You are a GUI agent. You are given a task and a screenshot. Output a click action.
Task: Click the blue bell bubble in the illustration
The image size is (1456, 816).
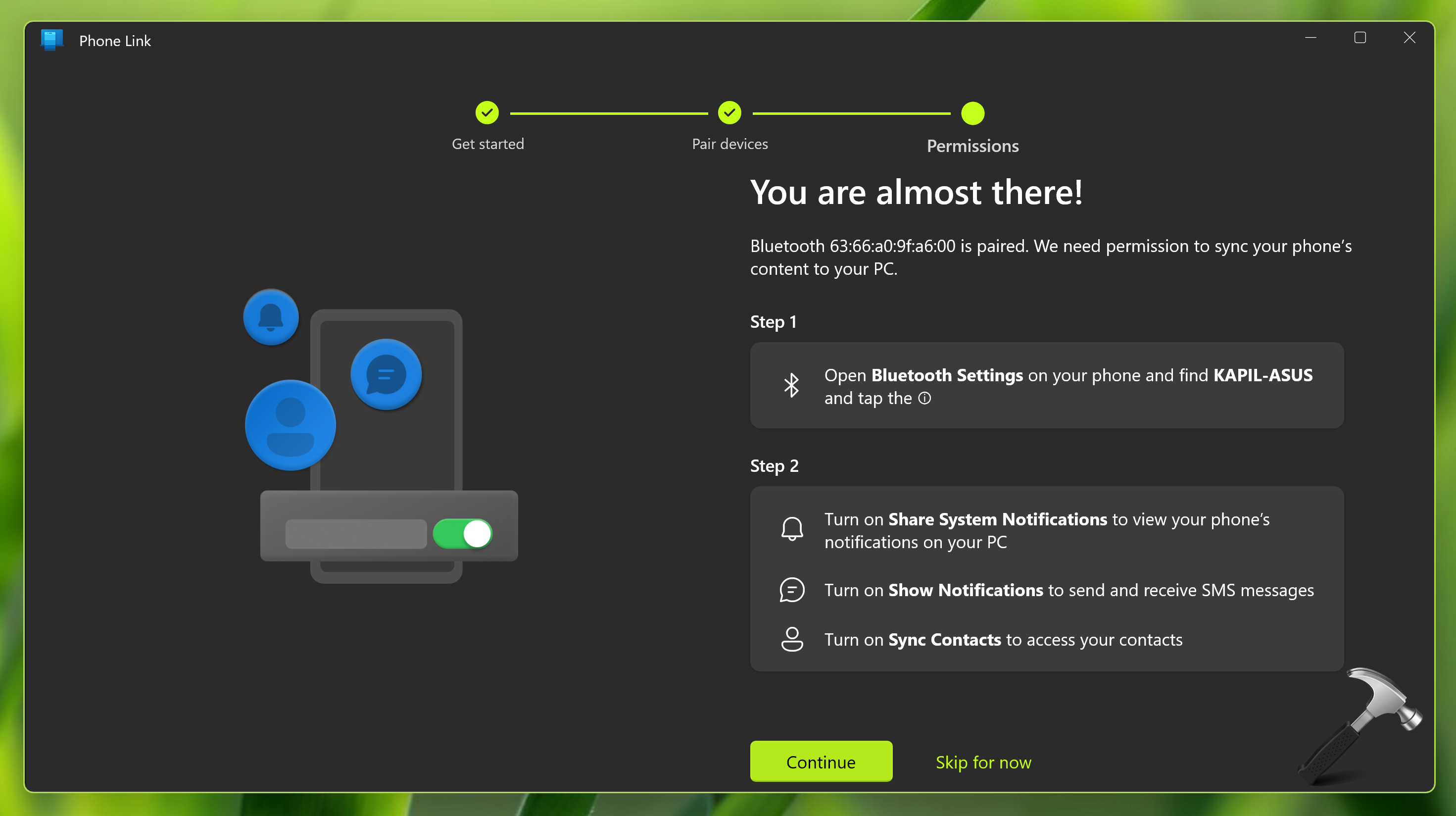pyautogui.click(x=271, y=317)
